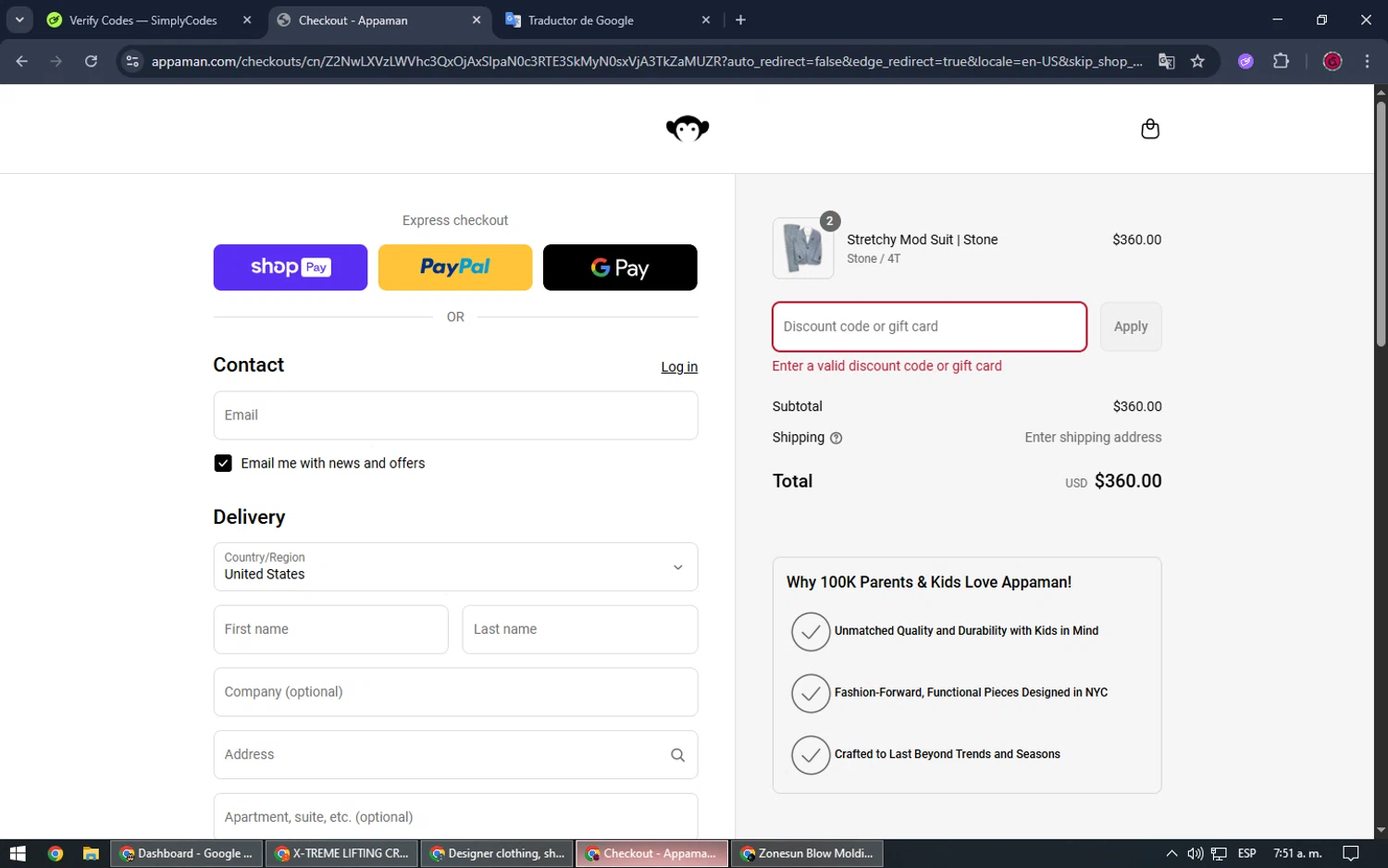Open Zonesun Blow Moldi... taskbar window
This screenshot has height=868, width=1388.
coord(807,853)
